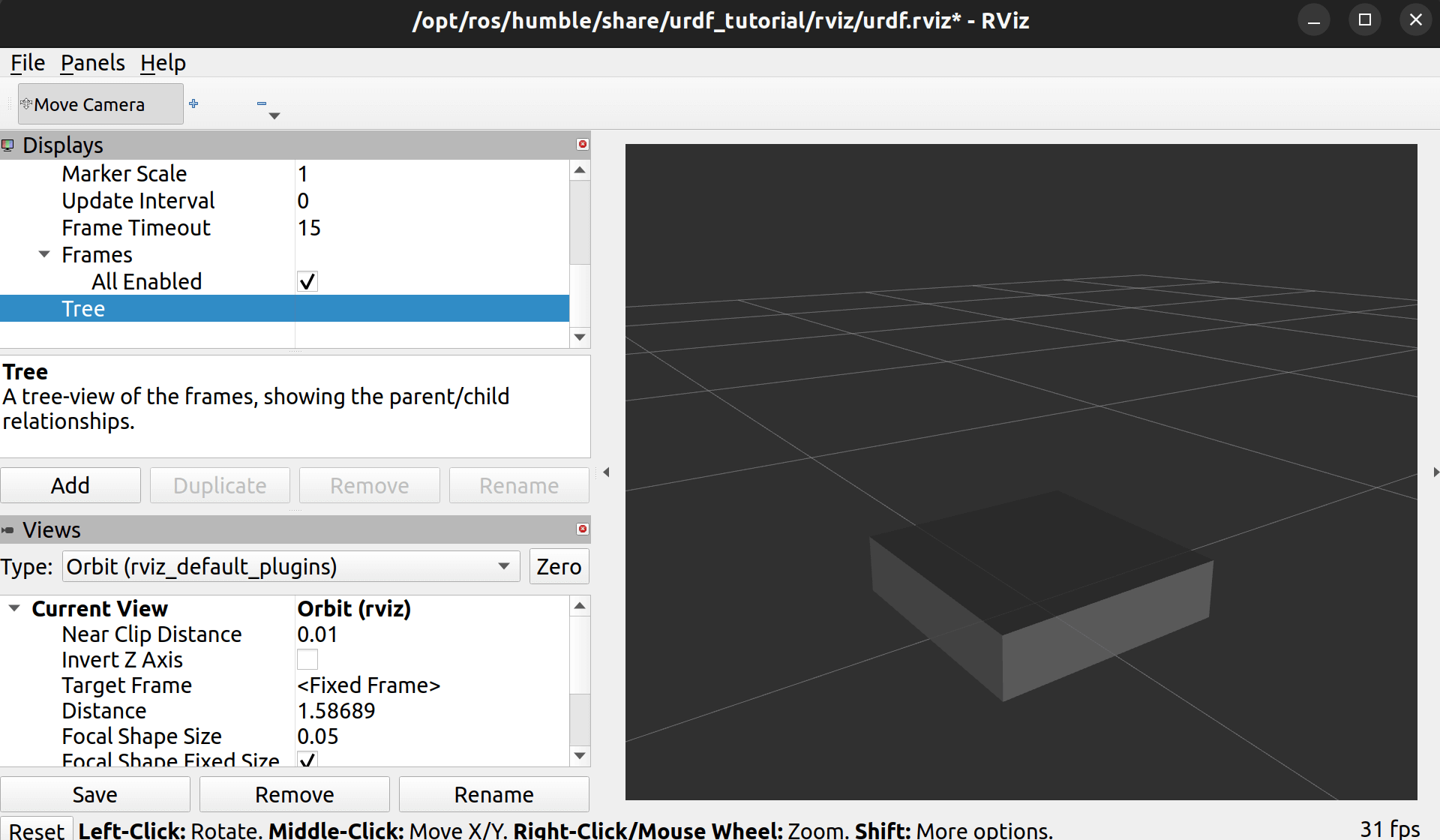Collapse the Current View section
Screen dimensions: 1440x840
[14, 608]
